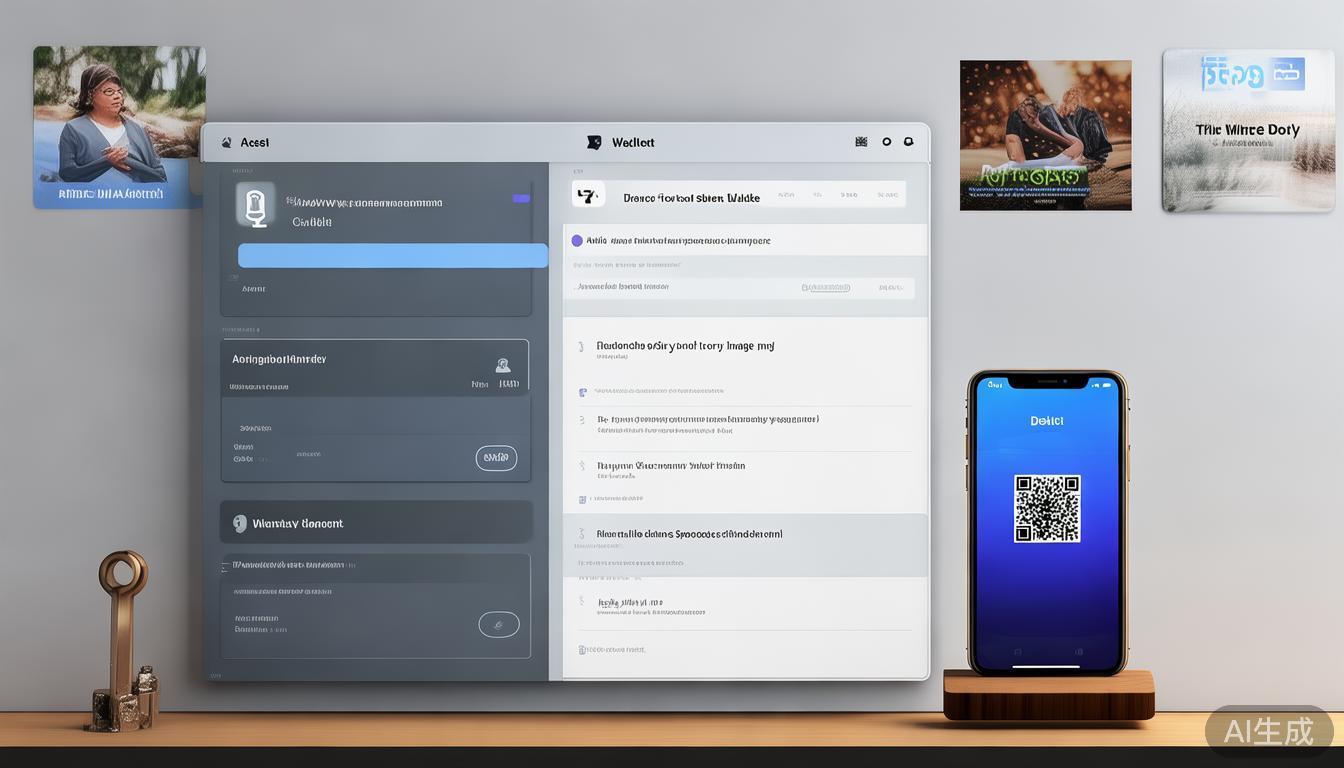Viewport: 1344px width, 768px height.
Task: Open the grid icon in the title bar
Action: pyautogui.click(x=861, y=142)
